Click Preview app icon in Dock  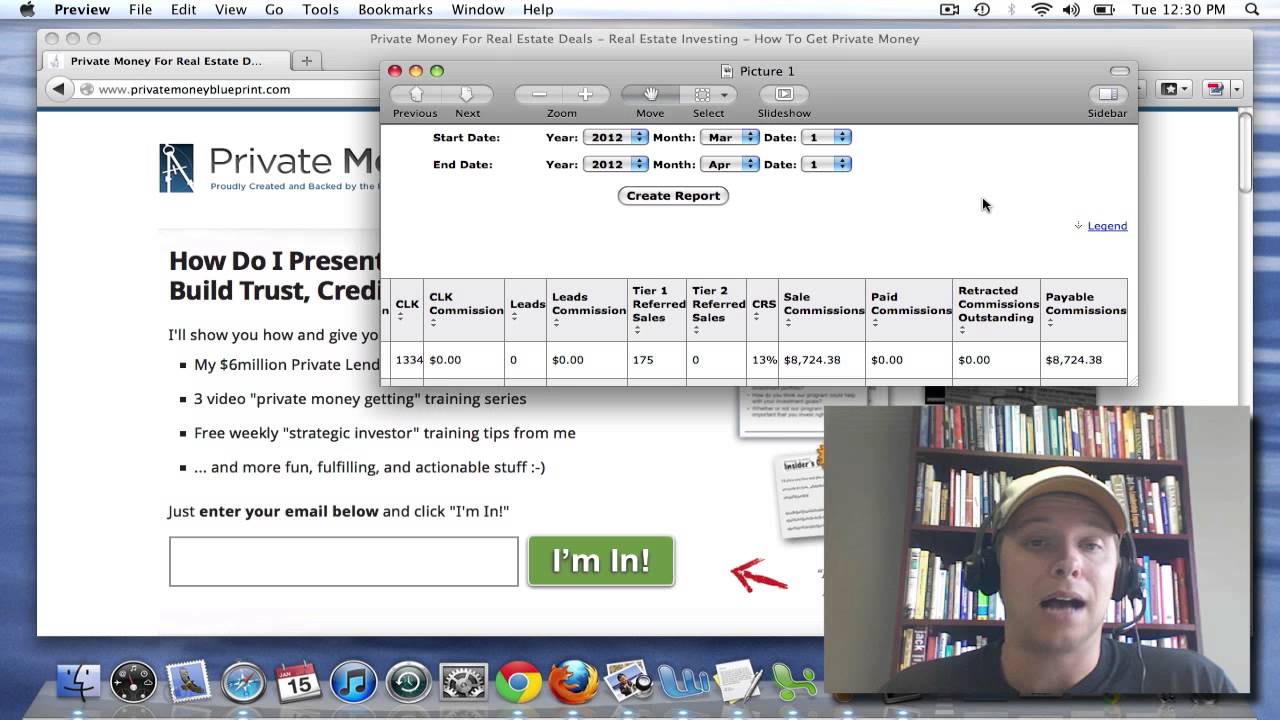[628, 683]
